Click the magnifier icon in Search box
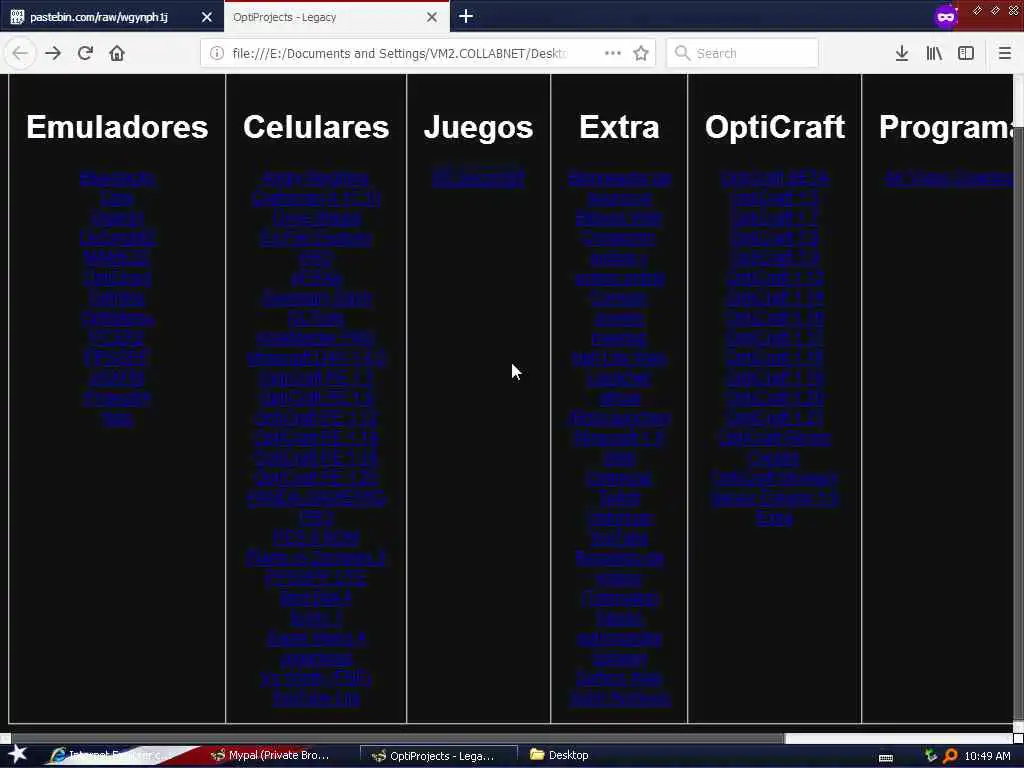Viewport: 1024px width, 768px height. (682, 53)
